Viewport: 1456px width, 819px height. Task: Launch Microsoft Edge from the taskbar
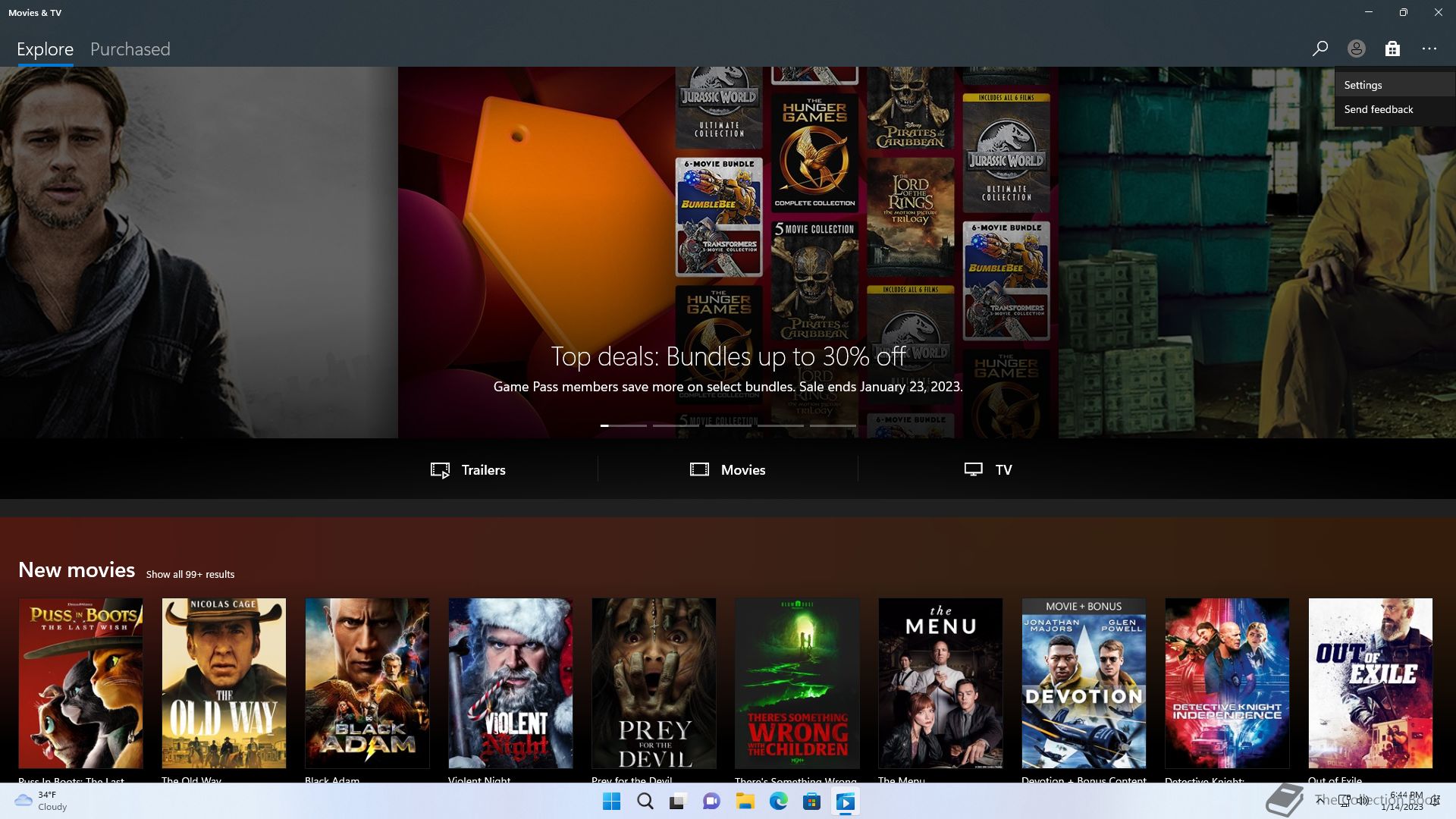(x=778, y=802)
